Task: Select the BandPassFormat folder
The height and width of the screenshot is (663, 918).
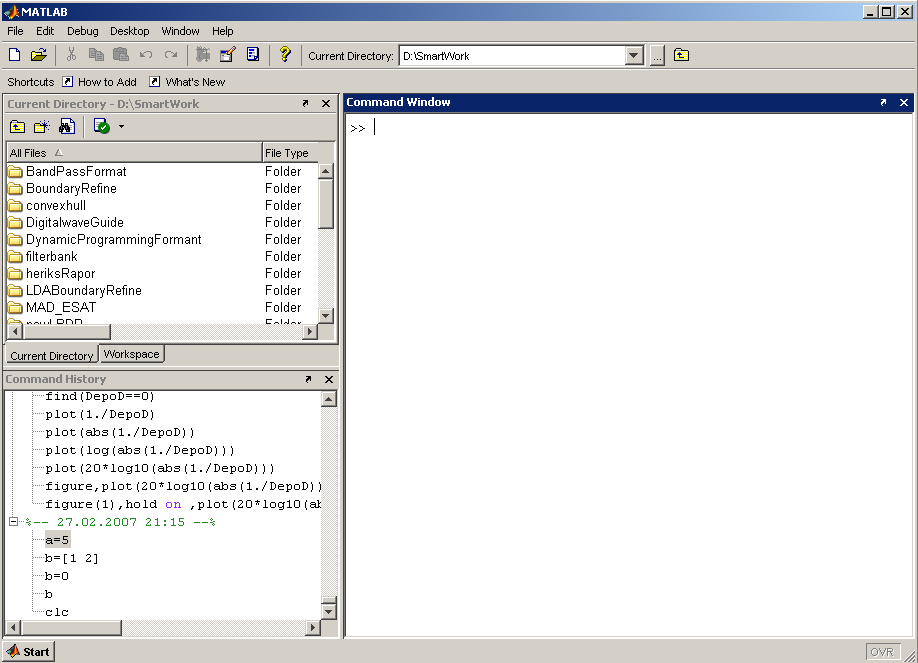Action: pyautogui.click(x=76, y=172)
